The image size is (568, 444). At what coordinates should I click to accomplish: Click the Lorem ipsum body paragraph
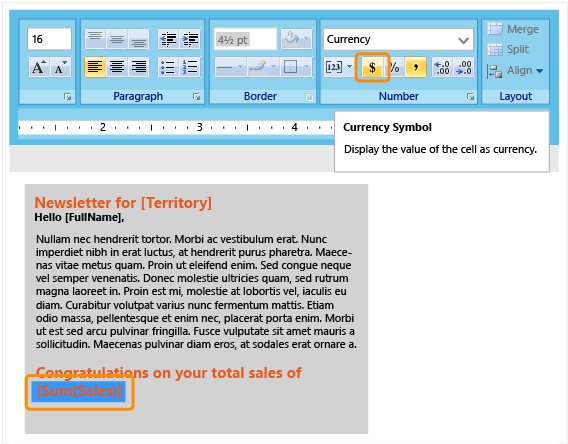[196, 292]
